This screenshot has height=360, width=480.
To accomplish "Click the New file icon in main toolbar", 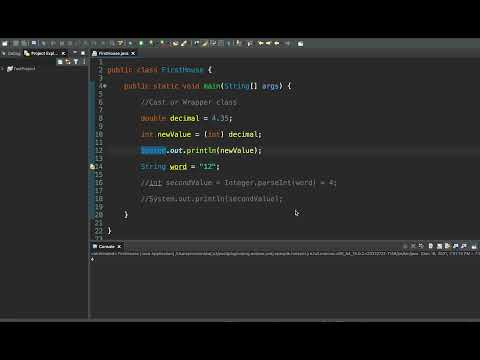I will (x=5, y=43).
